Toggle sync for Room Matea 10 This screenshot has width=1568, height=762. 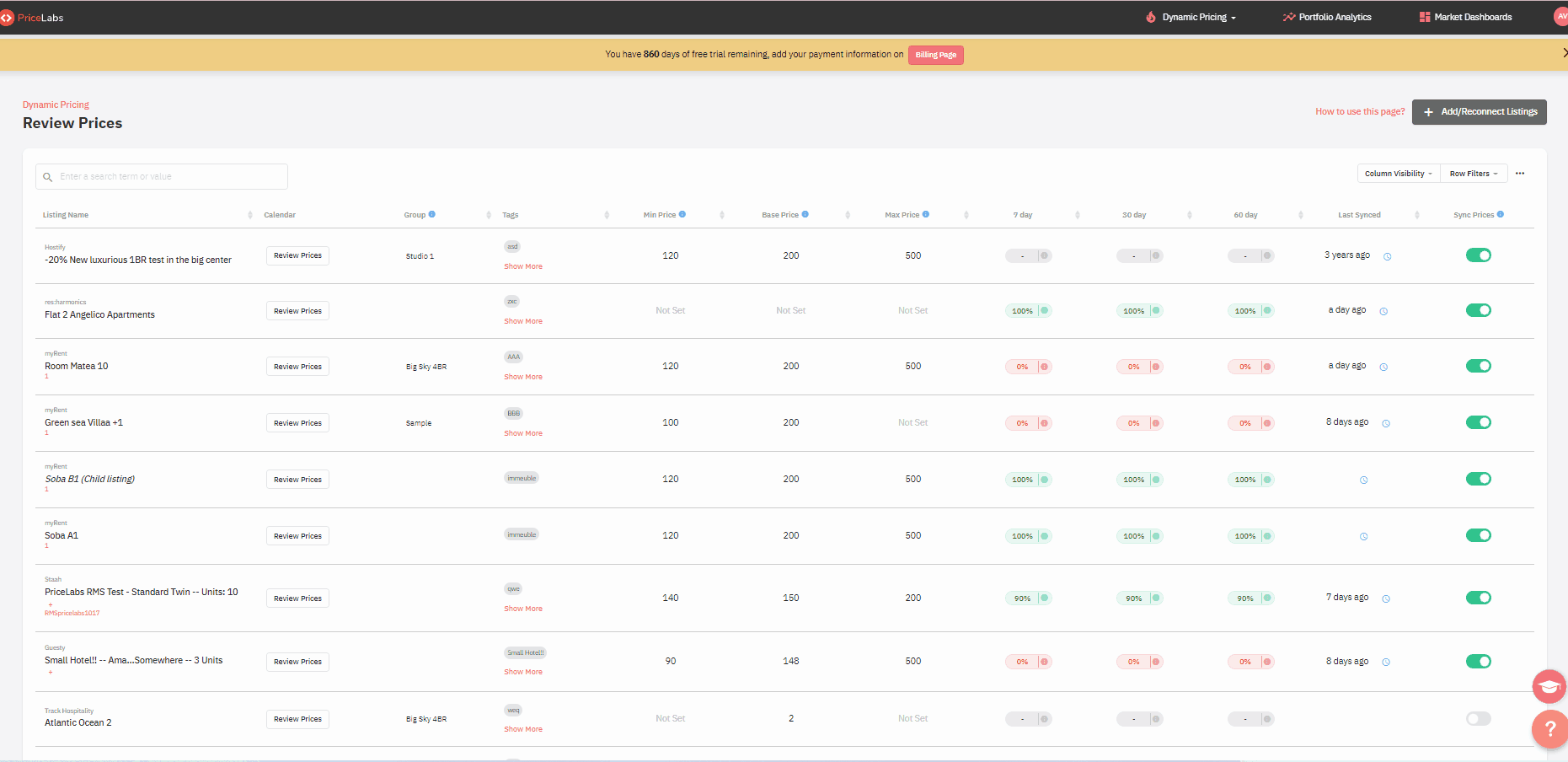pyautogui.click(x=1479, y=366)
